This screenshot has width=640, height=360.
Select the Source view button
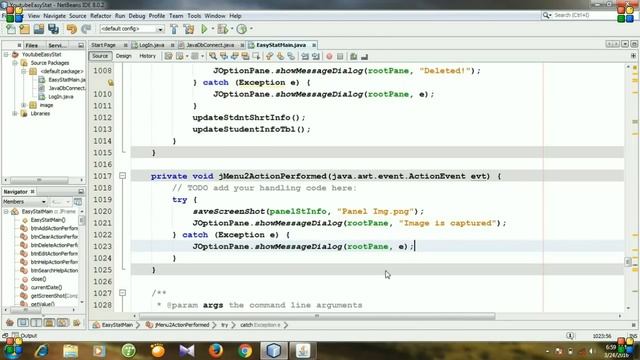[x=100, y=56]
